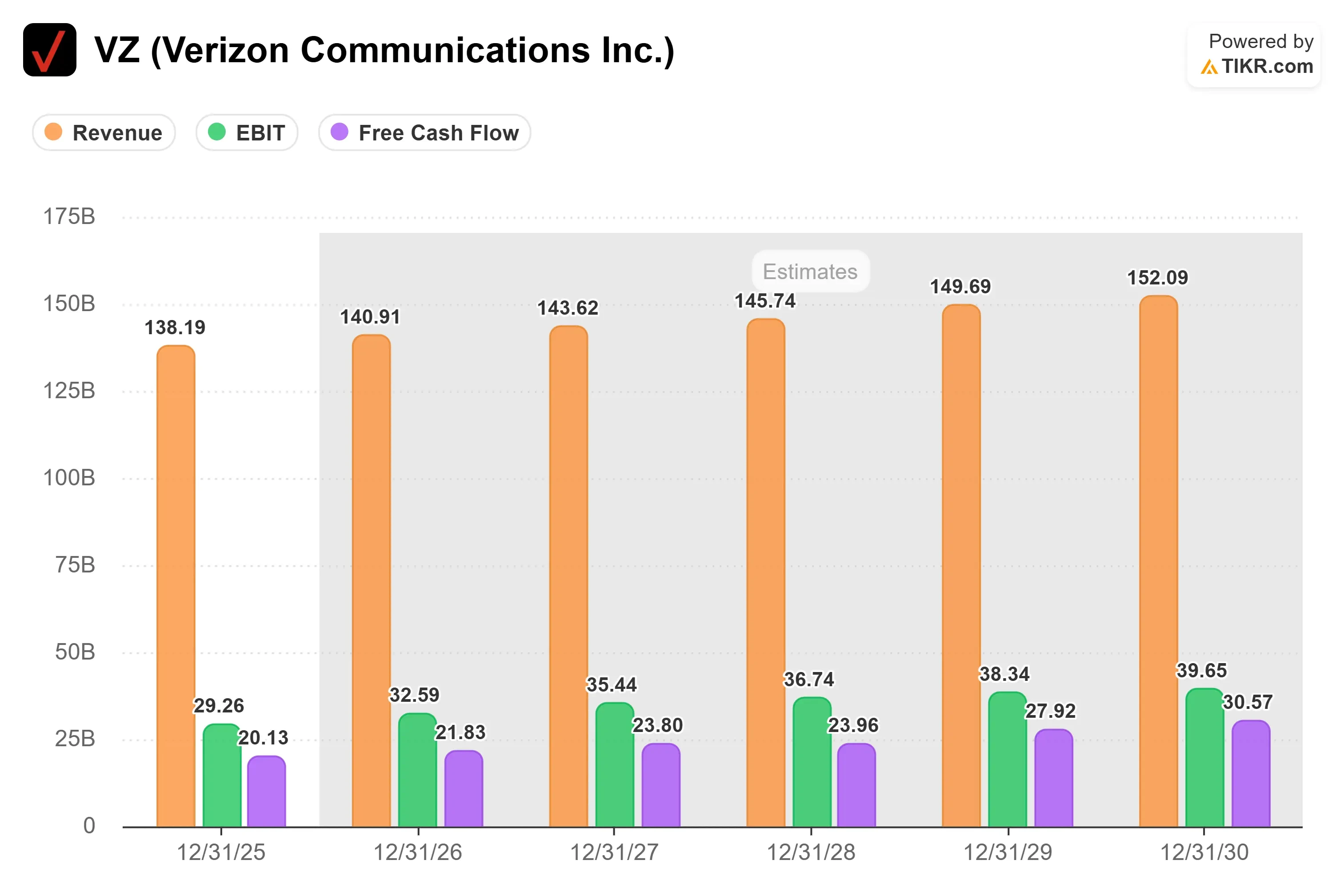Click the Estimates label badge
Viewport: 1344px width, 896px height.
[810, 272]
